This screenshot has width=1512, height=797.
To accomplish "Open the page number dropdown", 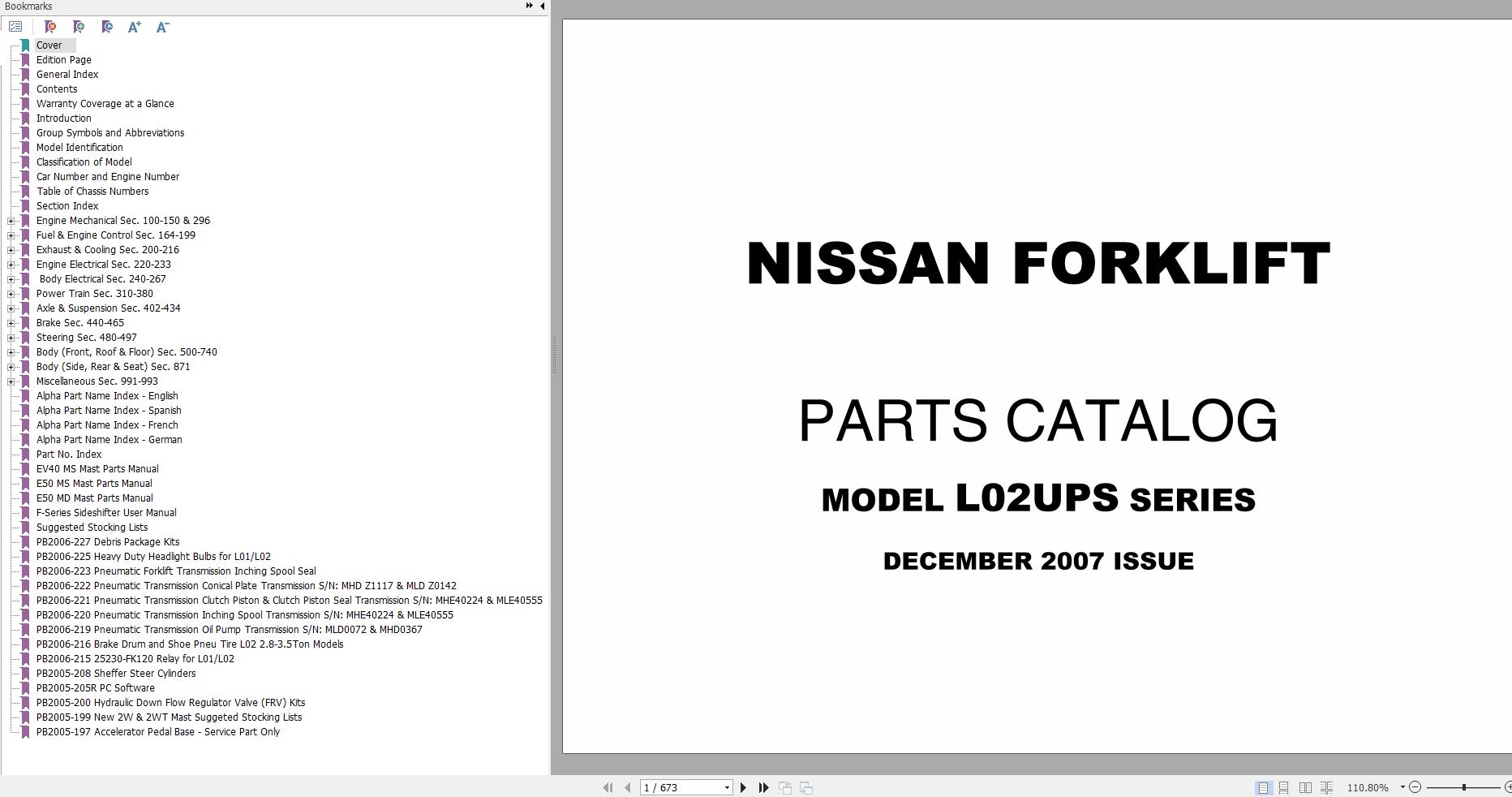I will pyautogui.click(x=727, y=787).
